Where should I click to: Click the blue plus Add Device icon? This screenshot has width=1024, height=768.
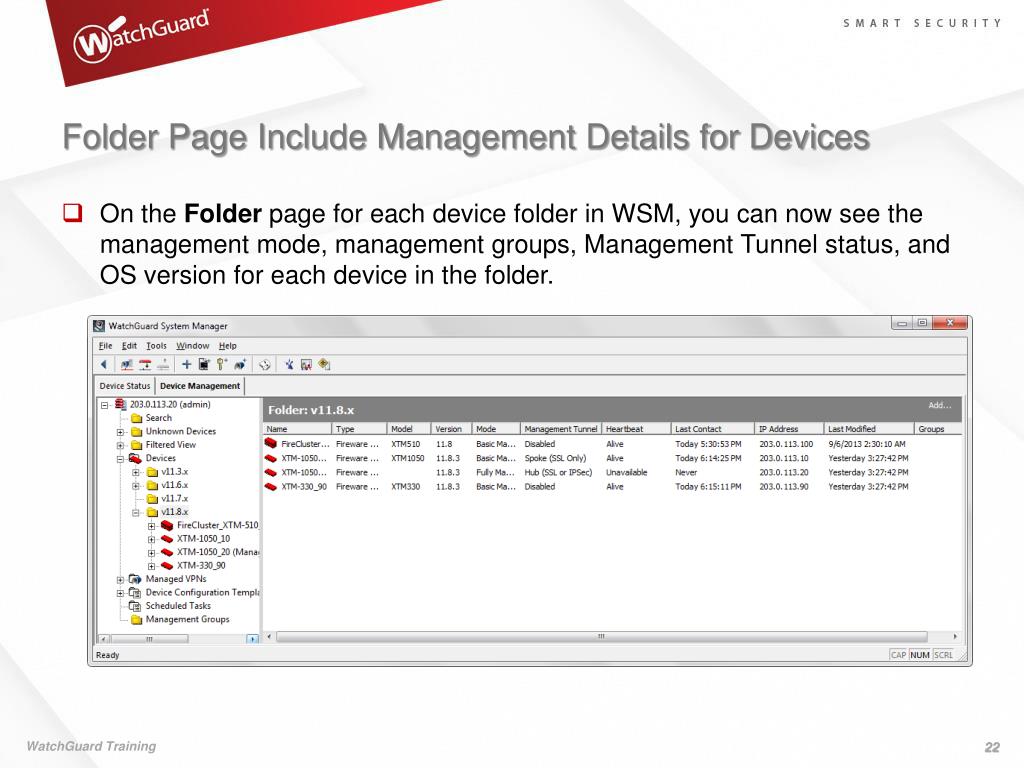tap(187, 364)
